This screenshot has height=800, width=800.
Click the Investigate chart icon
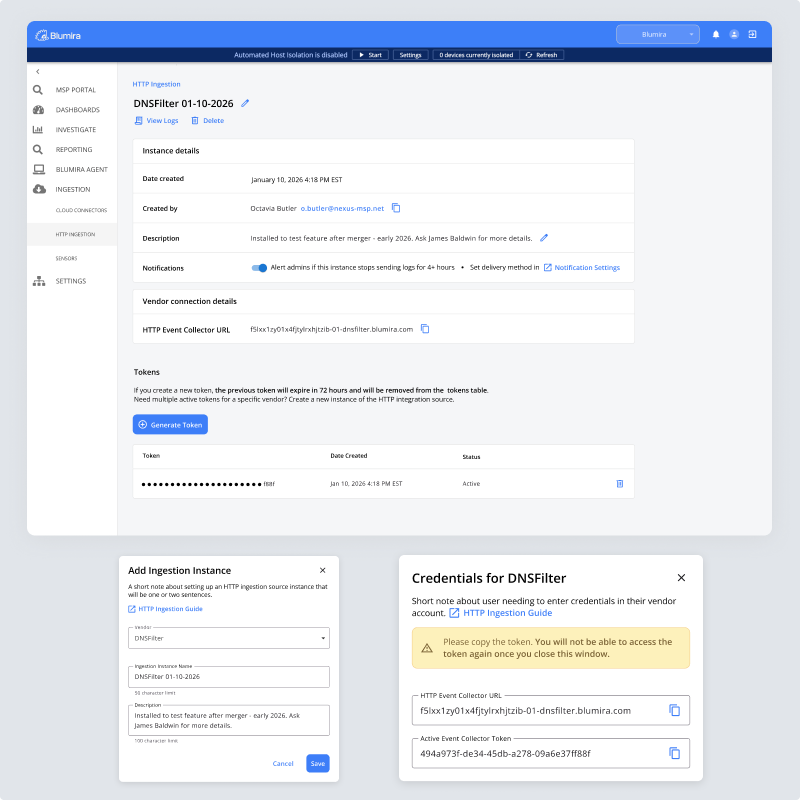point(38,130)
